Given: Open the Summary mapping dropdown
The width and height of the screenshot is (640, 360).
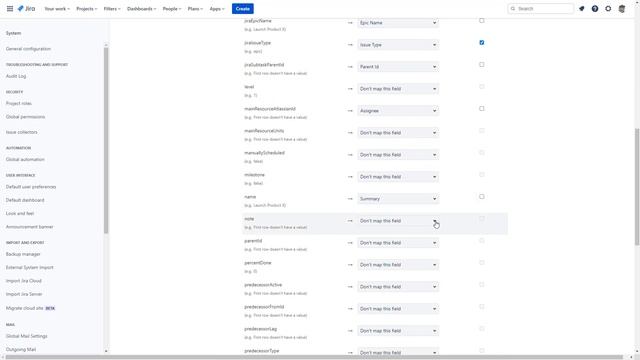Looking at the screenshot, I should [398, 199].
